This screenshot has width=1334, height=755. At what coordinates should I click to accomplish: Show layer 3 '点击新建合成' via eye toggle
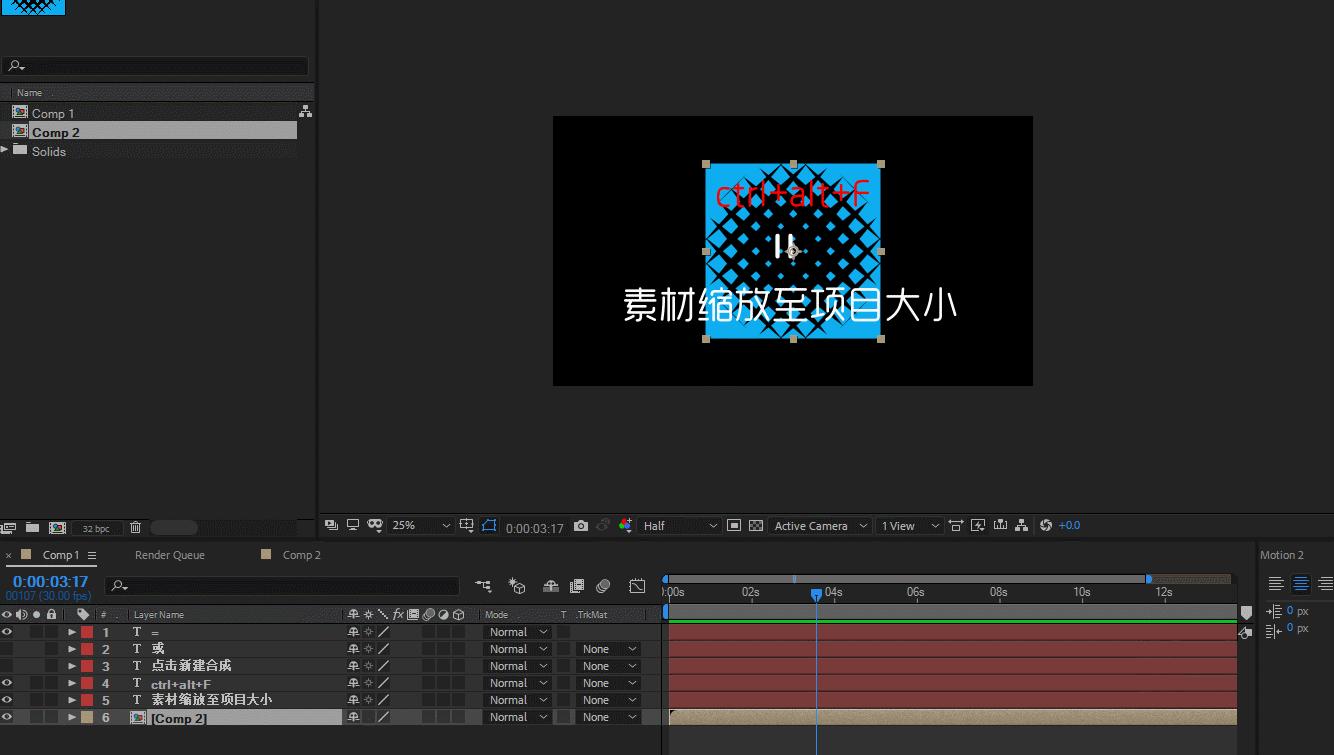[7, 666]
